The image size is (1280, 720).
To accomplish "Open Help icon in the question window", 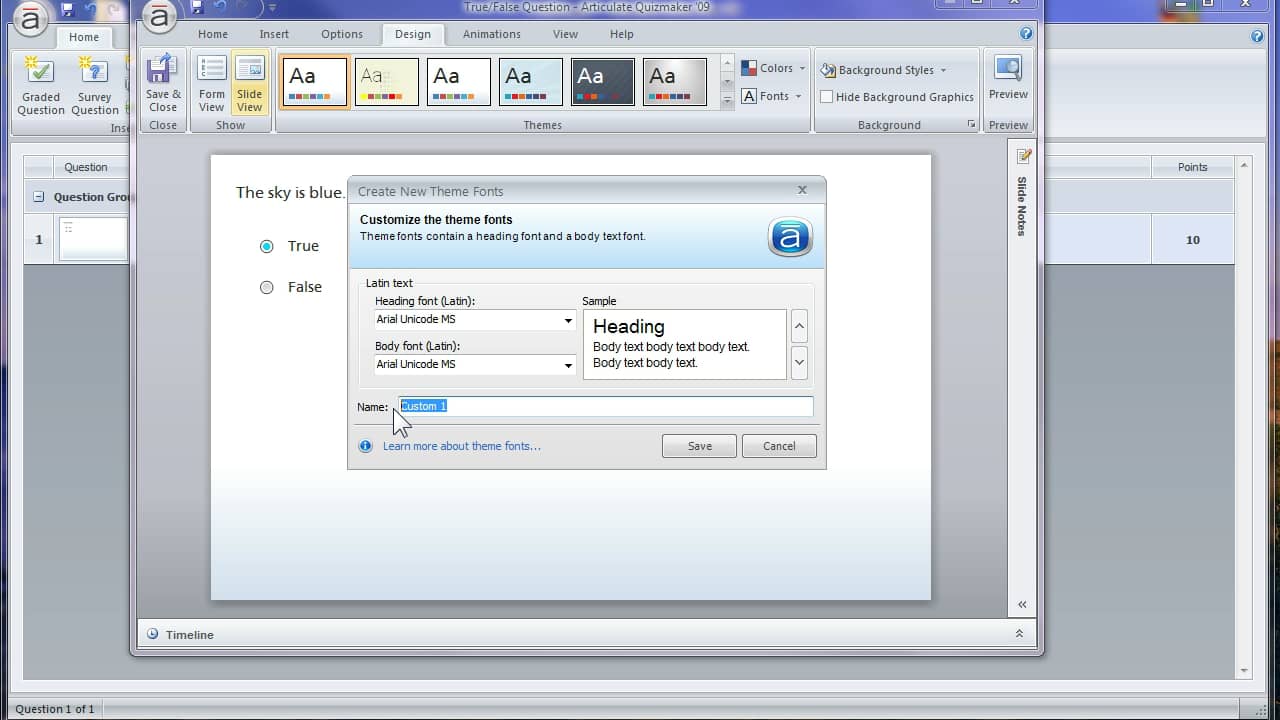I will coord(1026,33).
